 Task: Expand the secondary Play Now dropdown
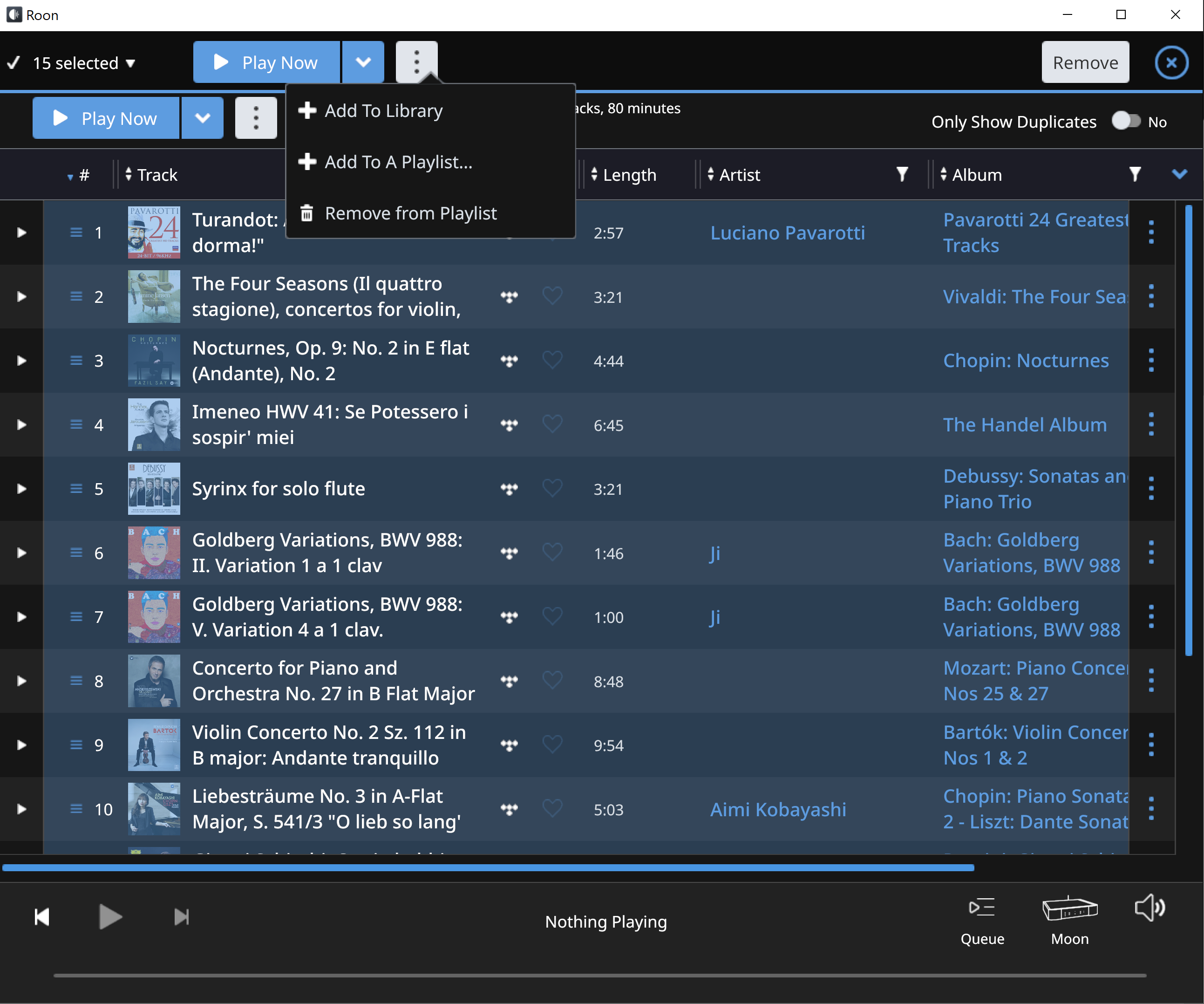(205, 119)
